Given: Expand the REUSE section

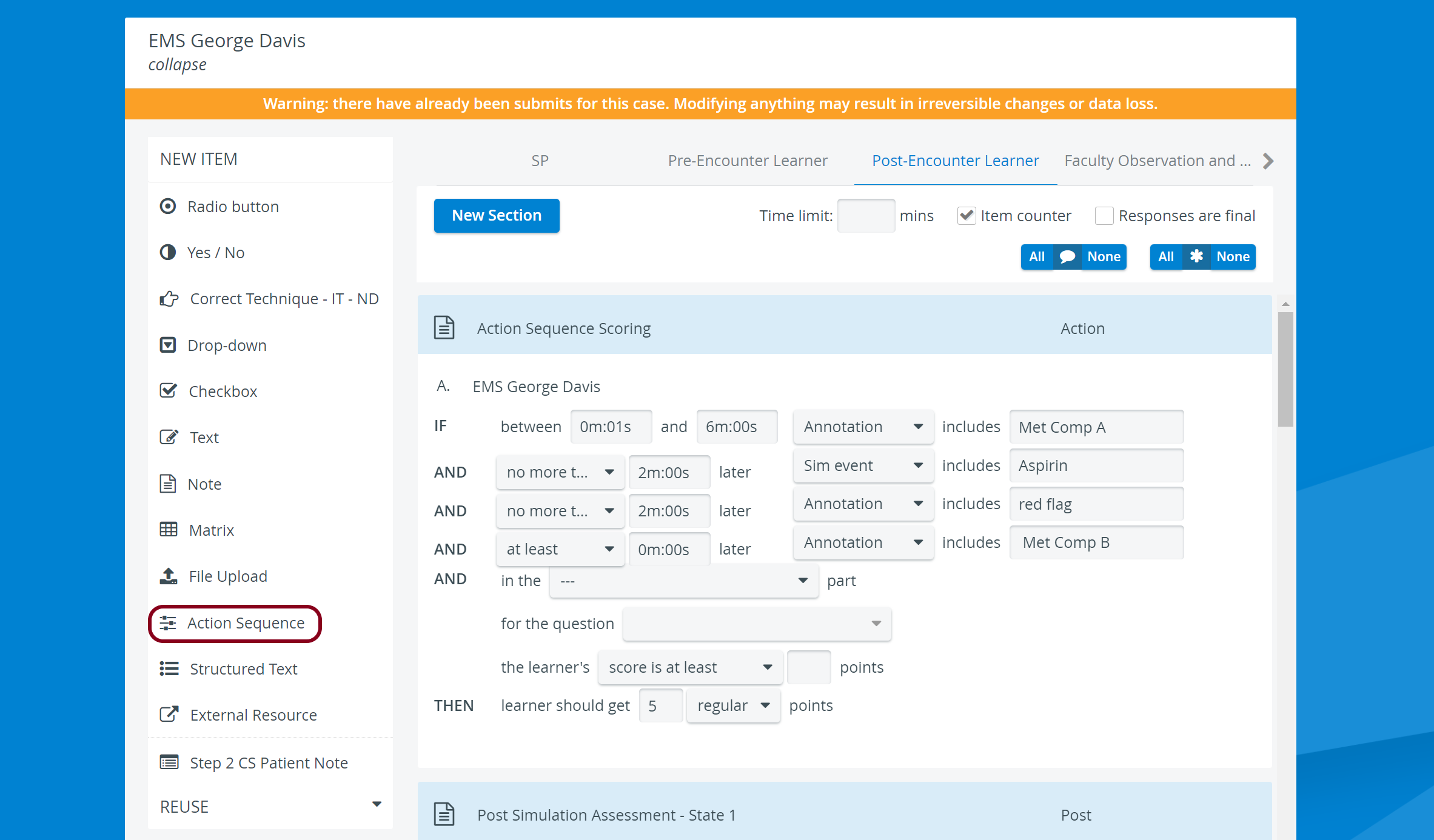Looking at the screenshot, I should pos(270,806).
